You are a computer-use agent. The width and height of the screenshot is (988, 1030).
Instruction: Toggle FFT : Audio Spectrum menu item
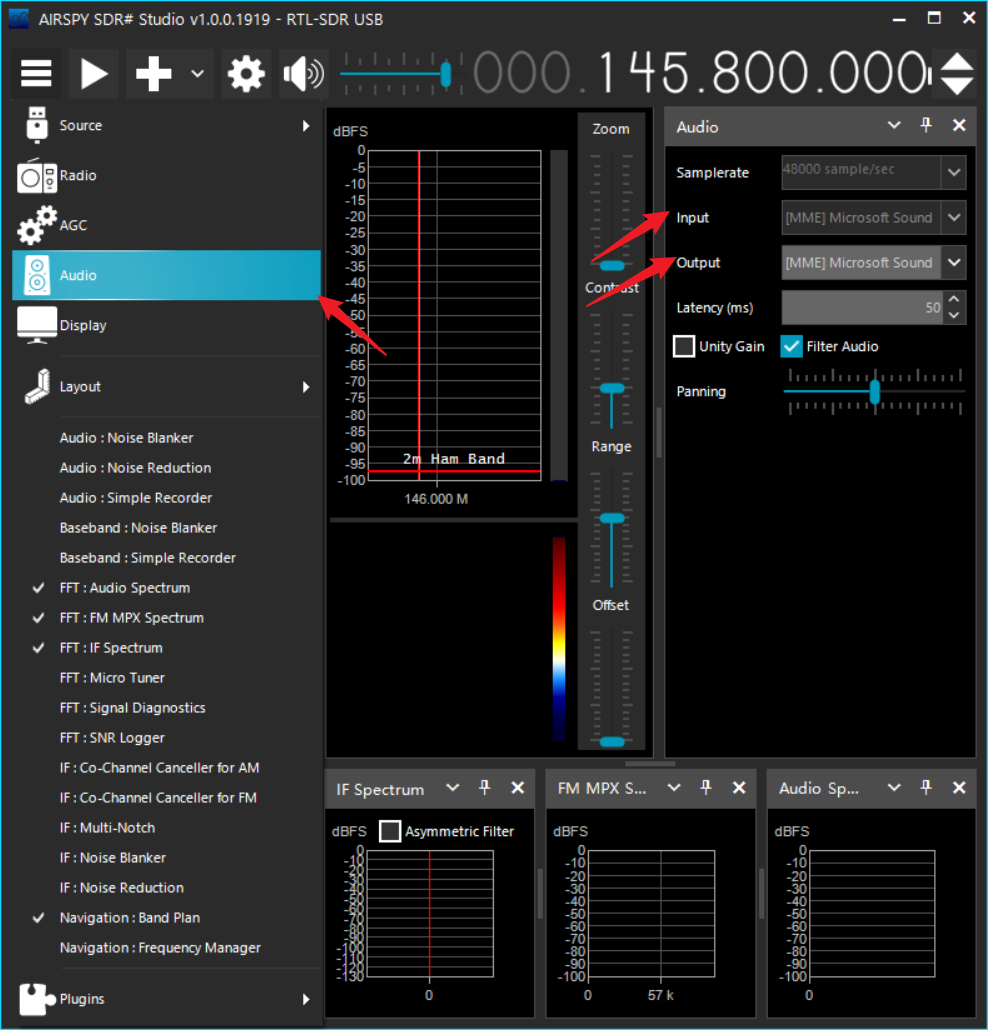tap(124, 588)
